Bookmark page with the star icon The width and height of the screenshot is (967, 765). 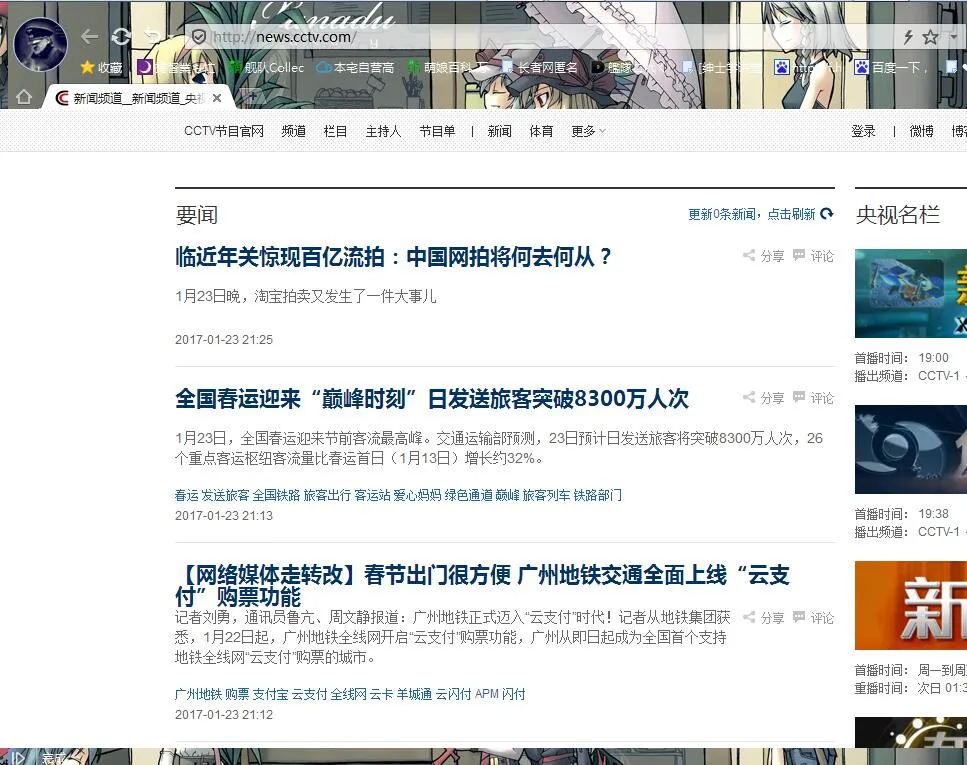tap(930, 37)
